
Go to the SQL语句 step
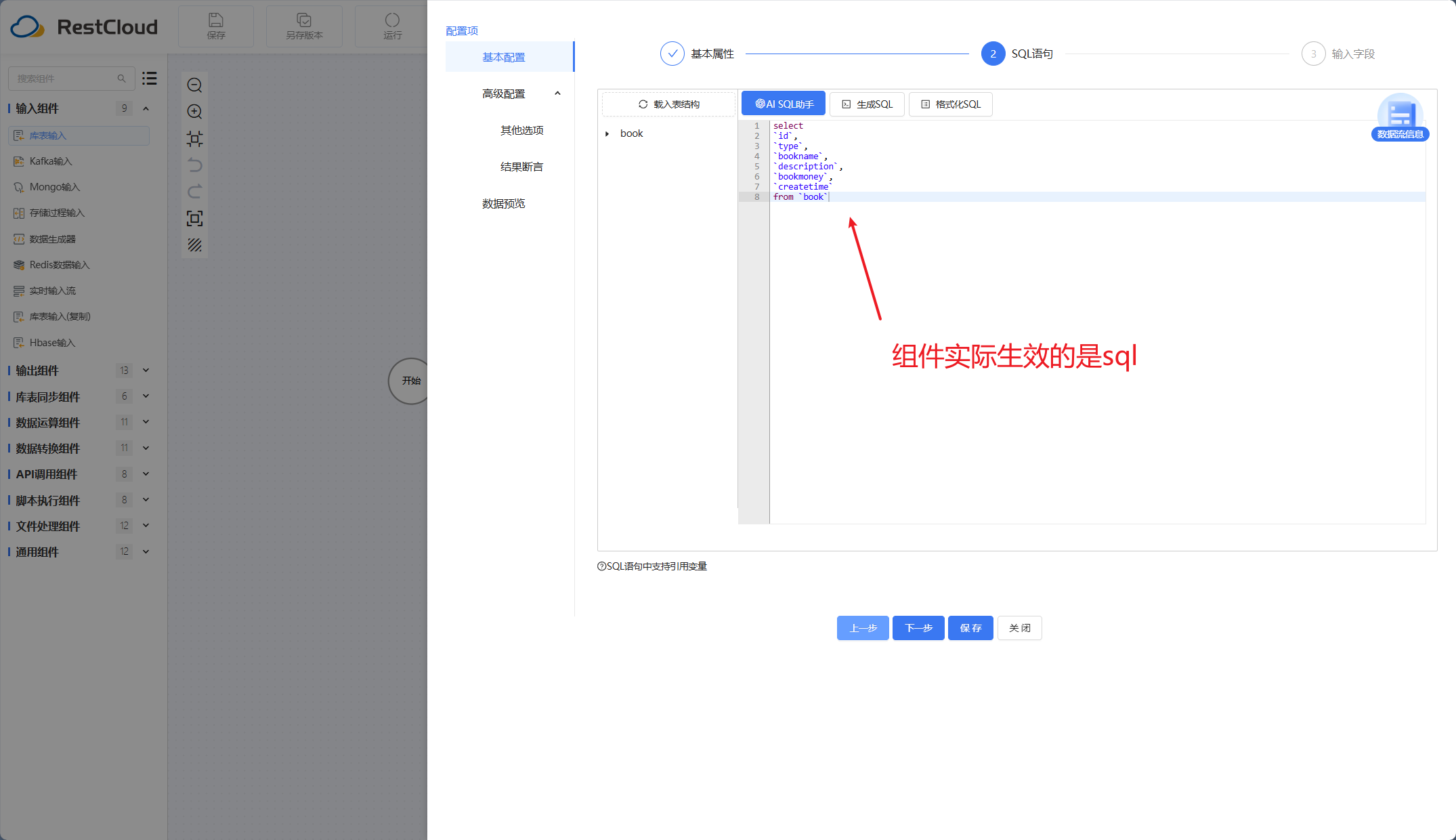1017,54
